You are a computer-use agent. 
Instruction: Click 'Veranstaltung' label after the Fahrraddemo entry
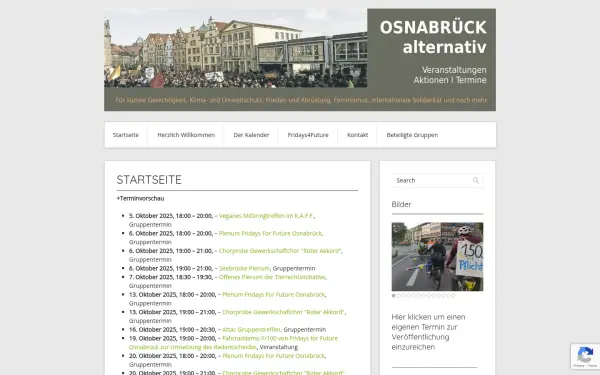pyautogui.click(x=279, y=347)
